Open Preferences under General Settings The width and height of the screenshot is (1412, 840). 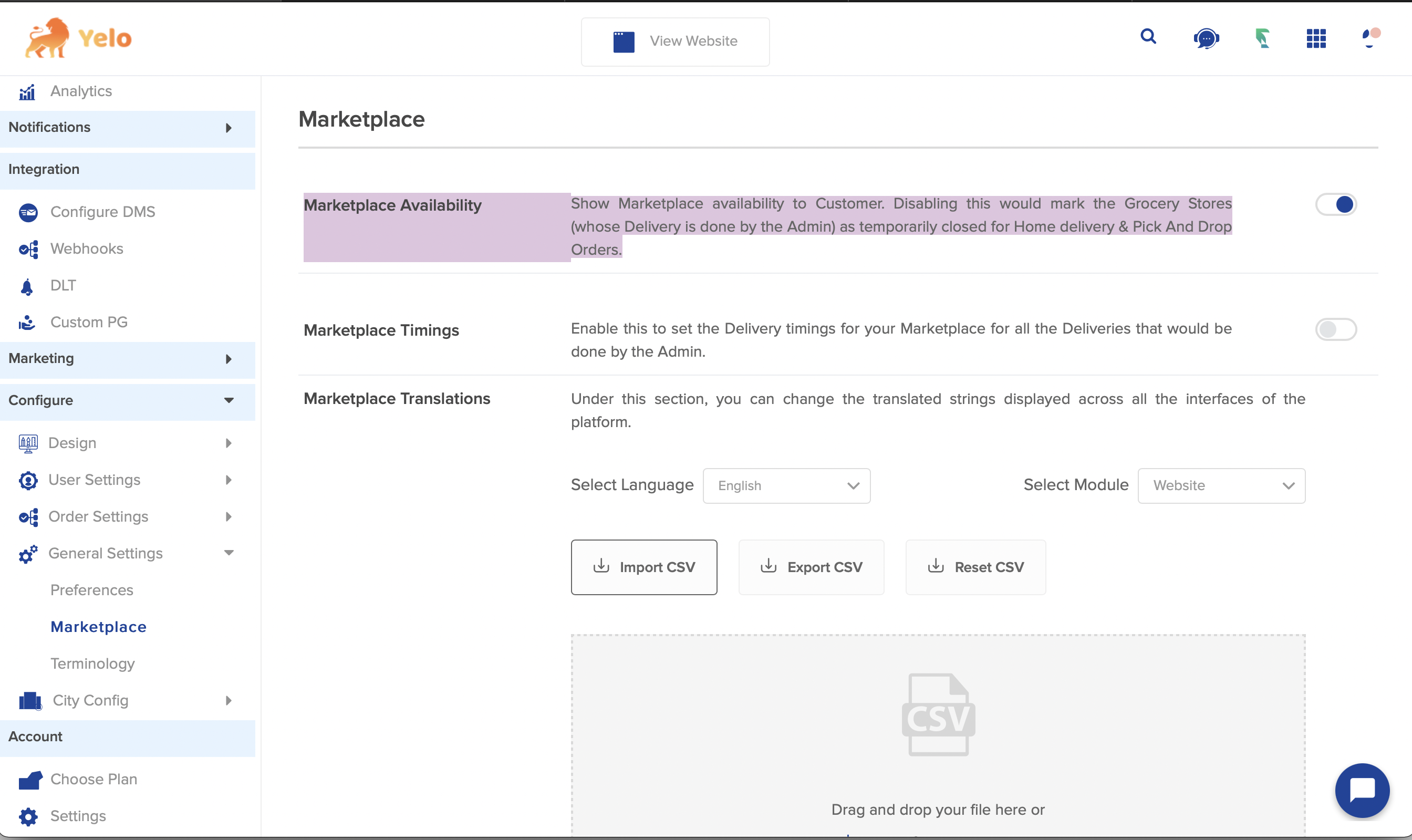[92, 590]
